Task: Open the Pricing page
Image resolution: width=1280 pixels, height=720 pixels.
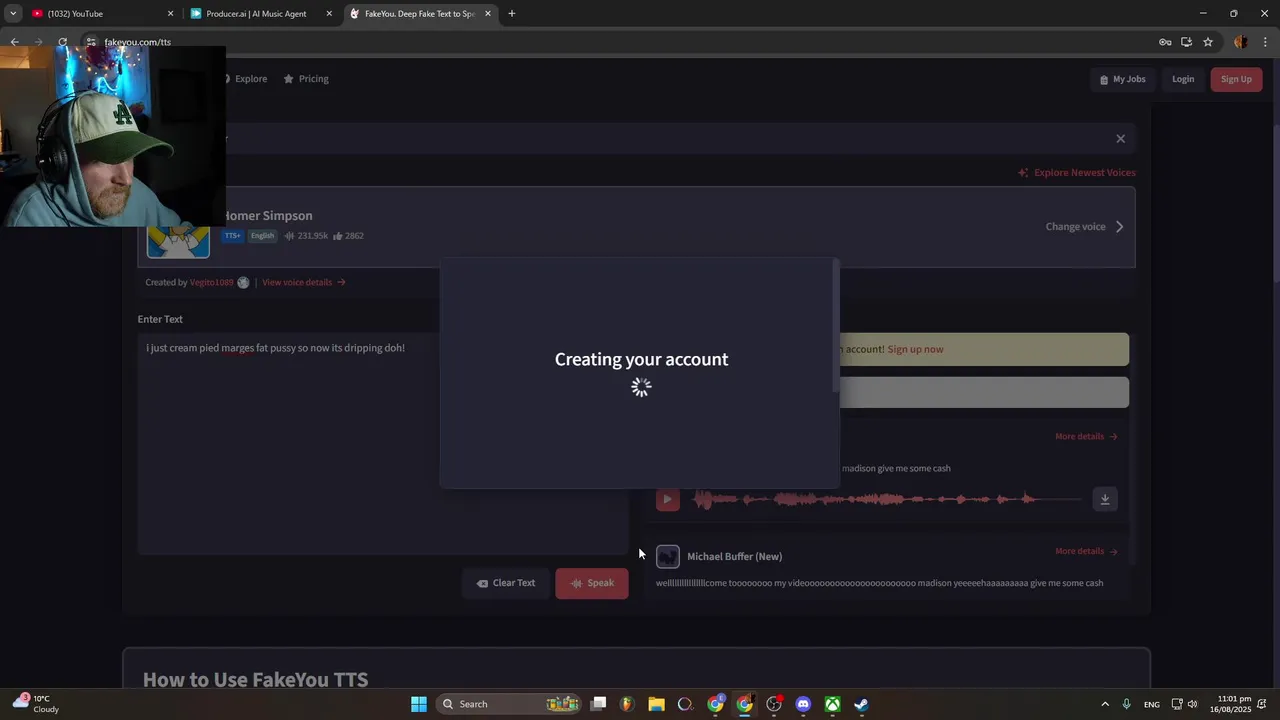Action: click(x=306, y=79)
